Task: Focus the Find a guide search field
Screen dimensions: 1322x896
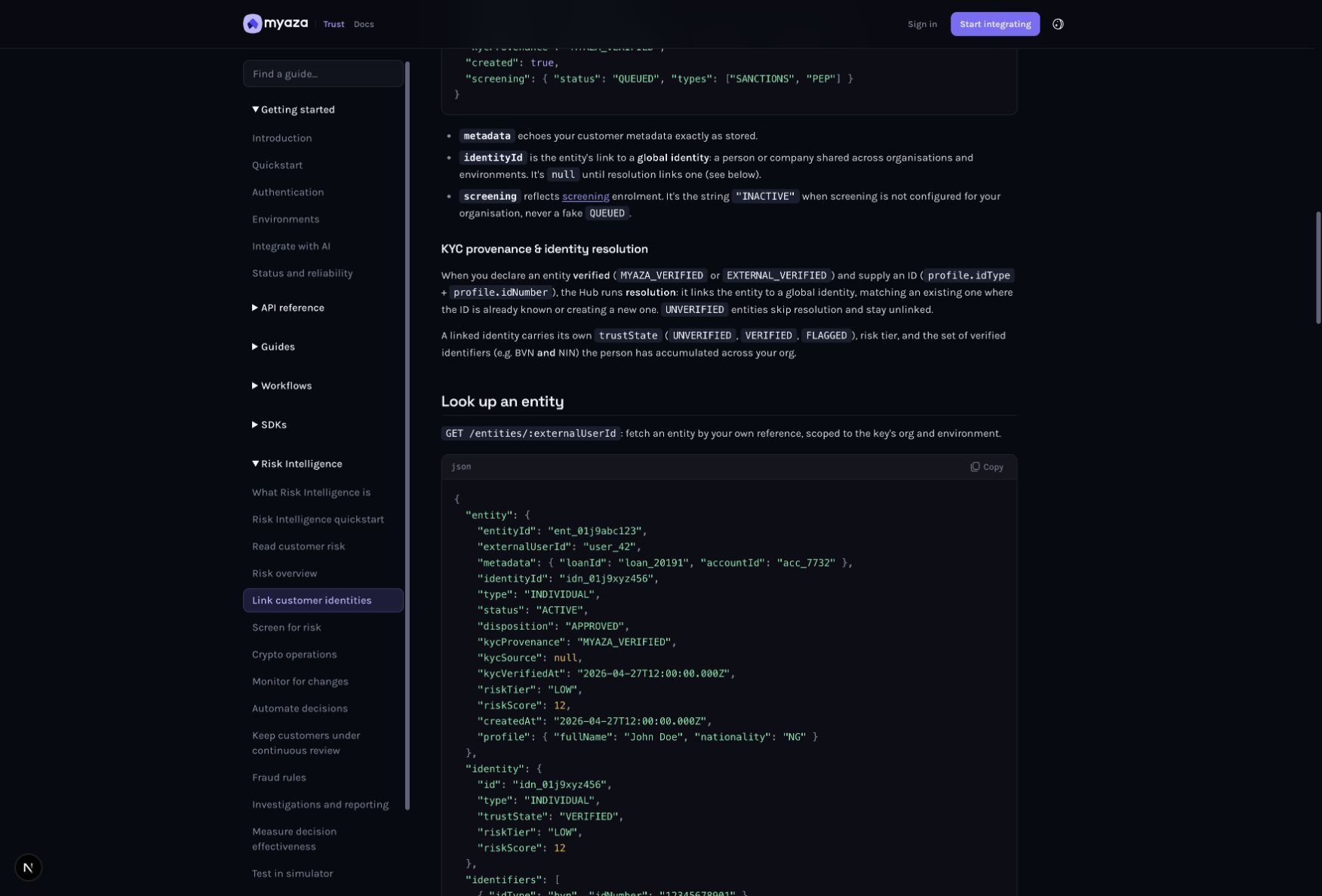Action: click(x=323, y=74)
